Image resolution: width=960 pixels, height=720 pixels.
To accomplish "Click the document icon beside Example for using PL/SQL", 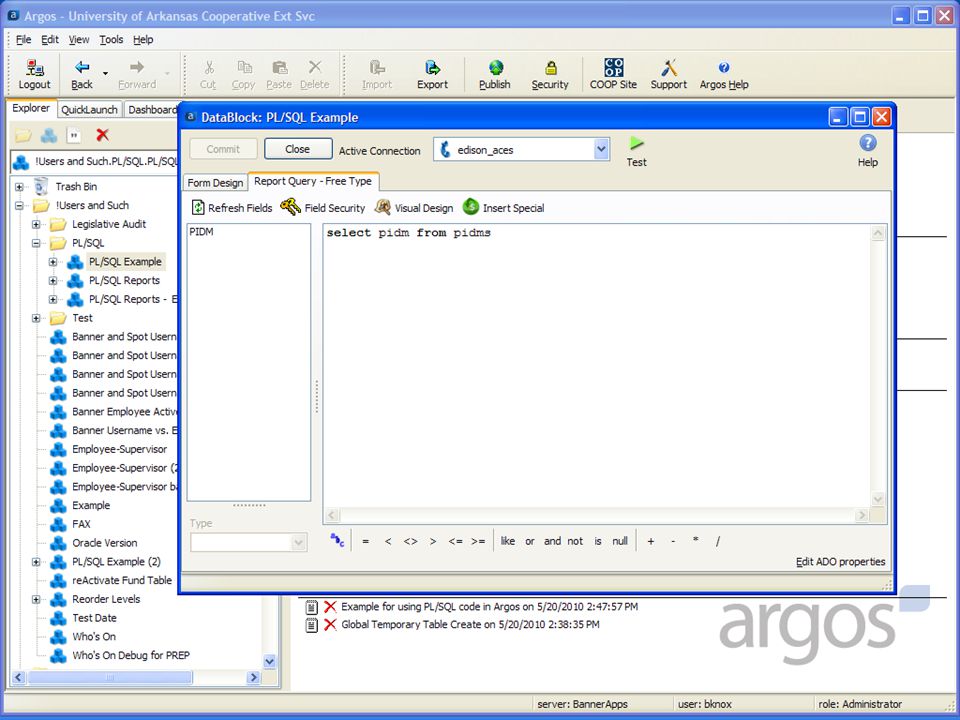I will 312,607.
